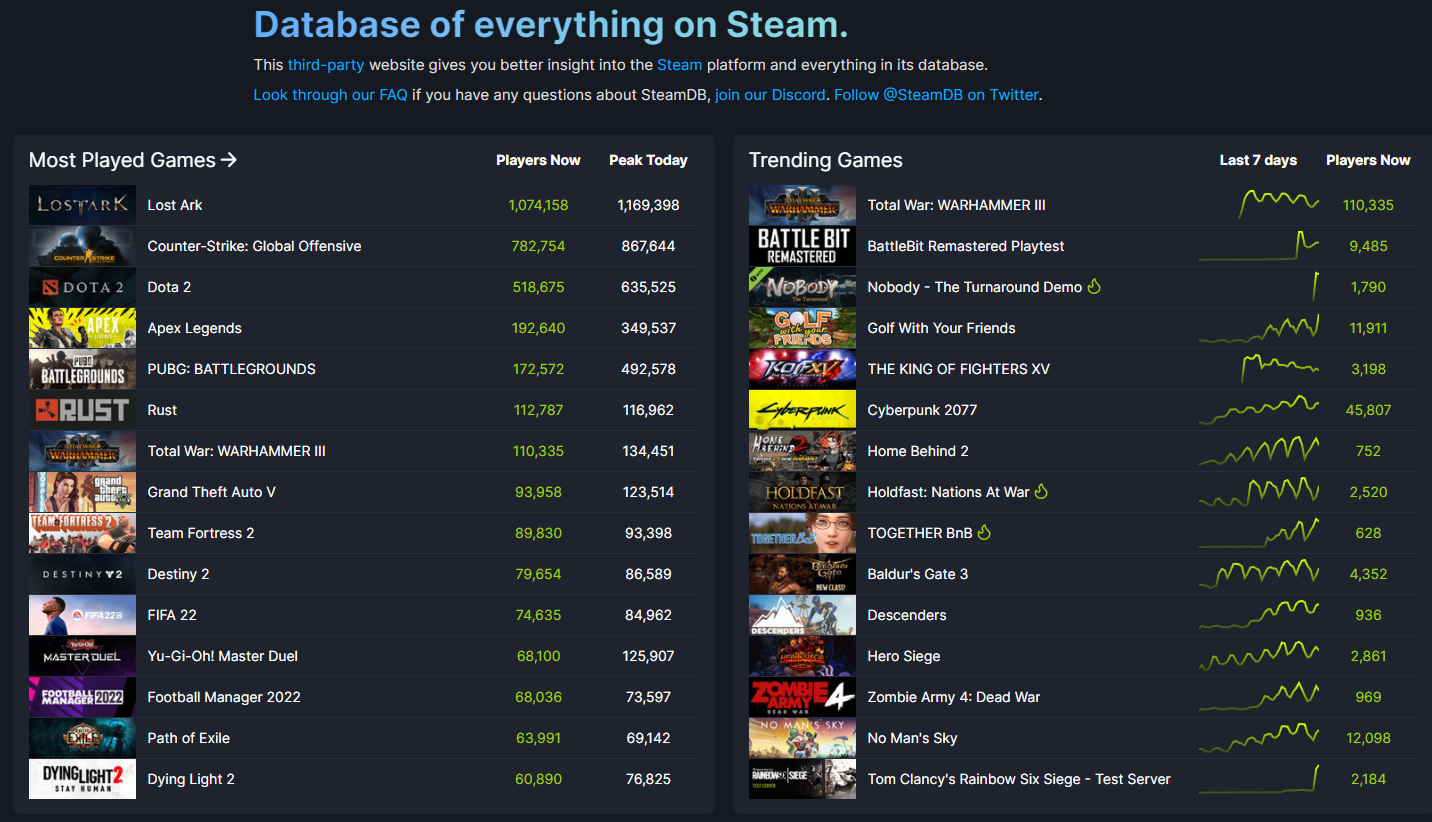Click the Path of Exile thumbnail
1432x822 pixels.
82,738
